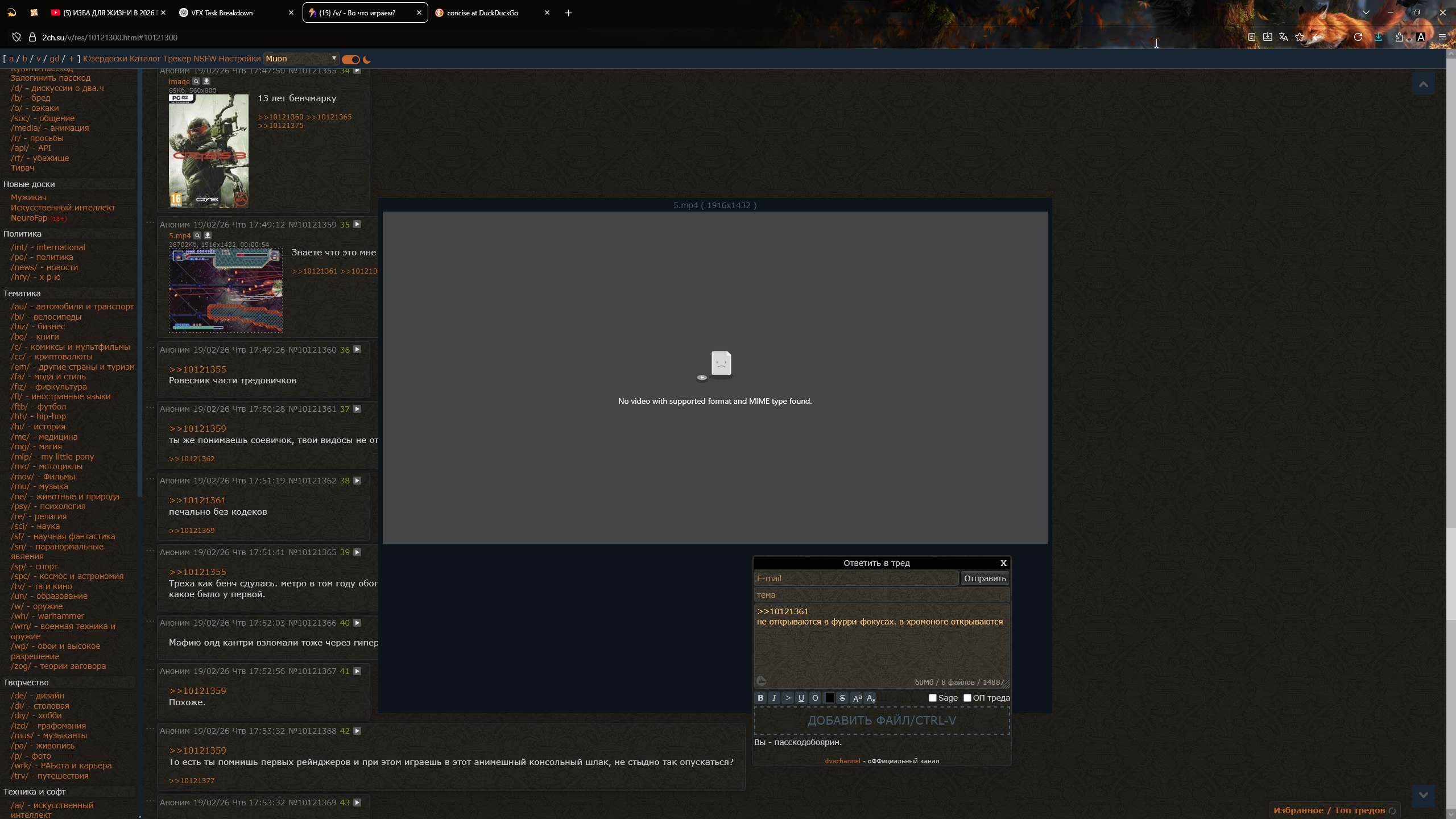Bookmark page with star icon
The image size is (1456, 819).
coord(1300,37)
